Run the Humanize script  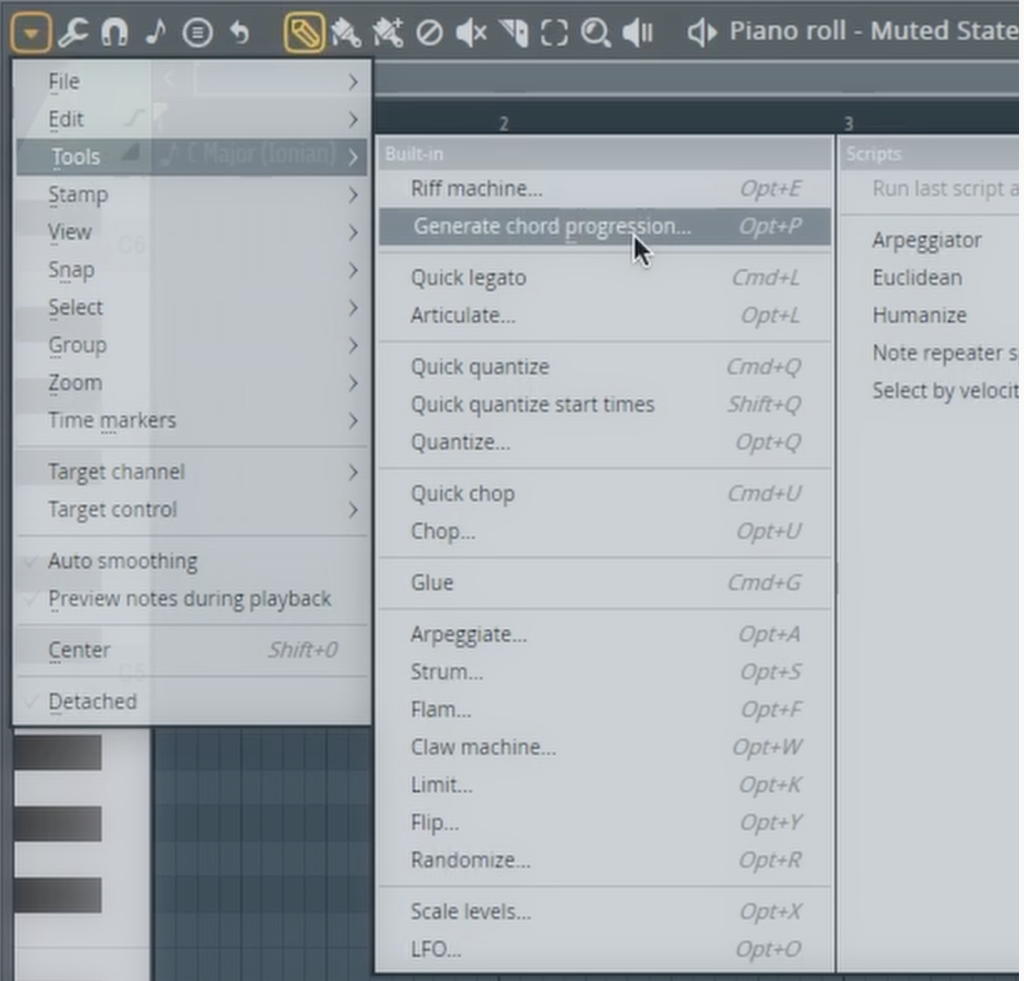point(930,315)
